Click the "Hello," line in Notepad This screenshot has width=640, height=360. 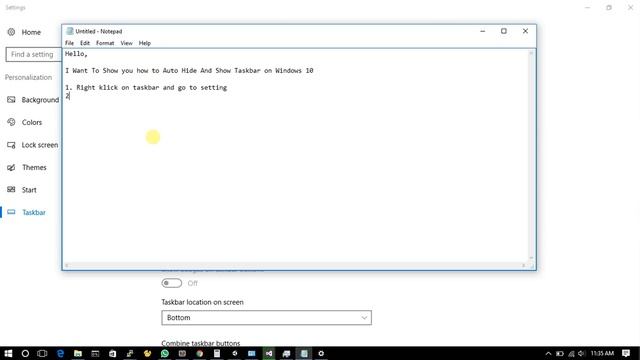pos(76,54)
